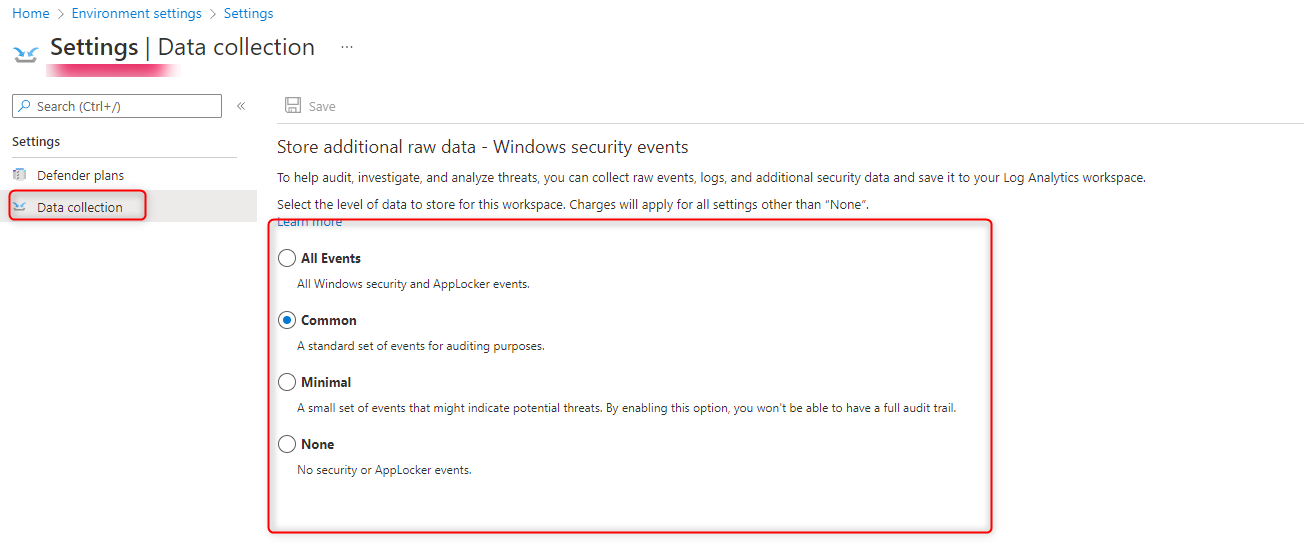Click the cloud Settings header icon
1304x556 pixels.
coord(27,52)
